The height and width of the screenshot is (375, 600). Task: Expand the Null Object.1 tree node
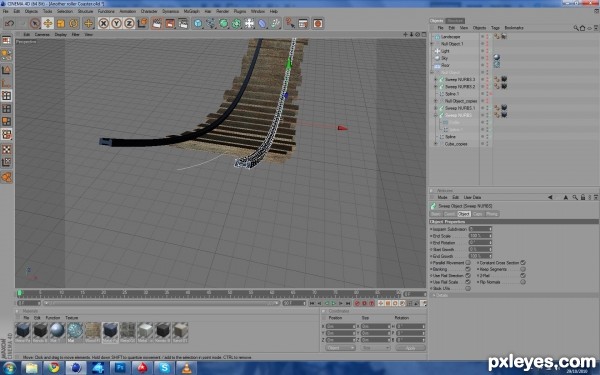coord(432,44)
